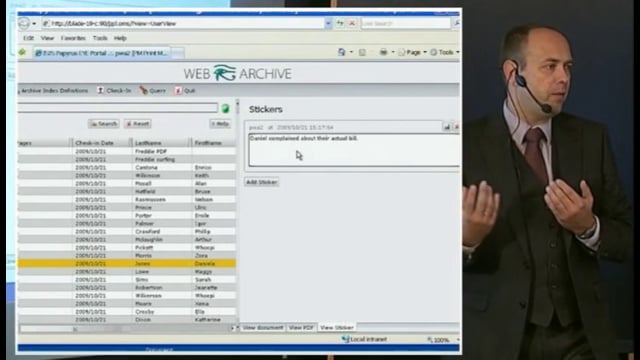Click the Query toolbar item

click(x=153, y=91)
